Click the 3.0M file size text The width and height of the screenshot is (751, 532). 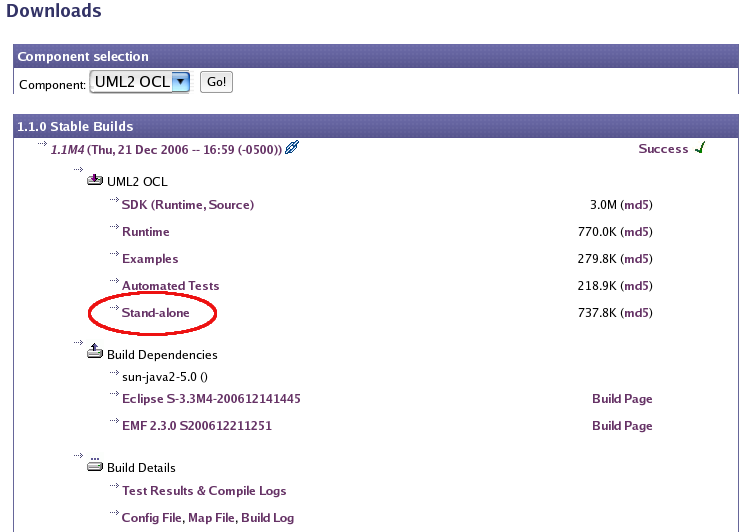603,205
